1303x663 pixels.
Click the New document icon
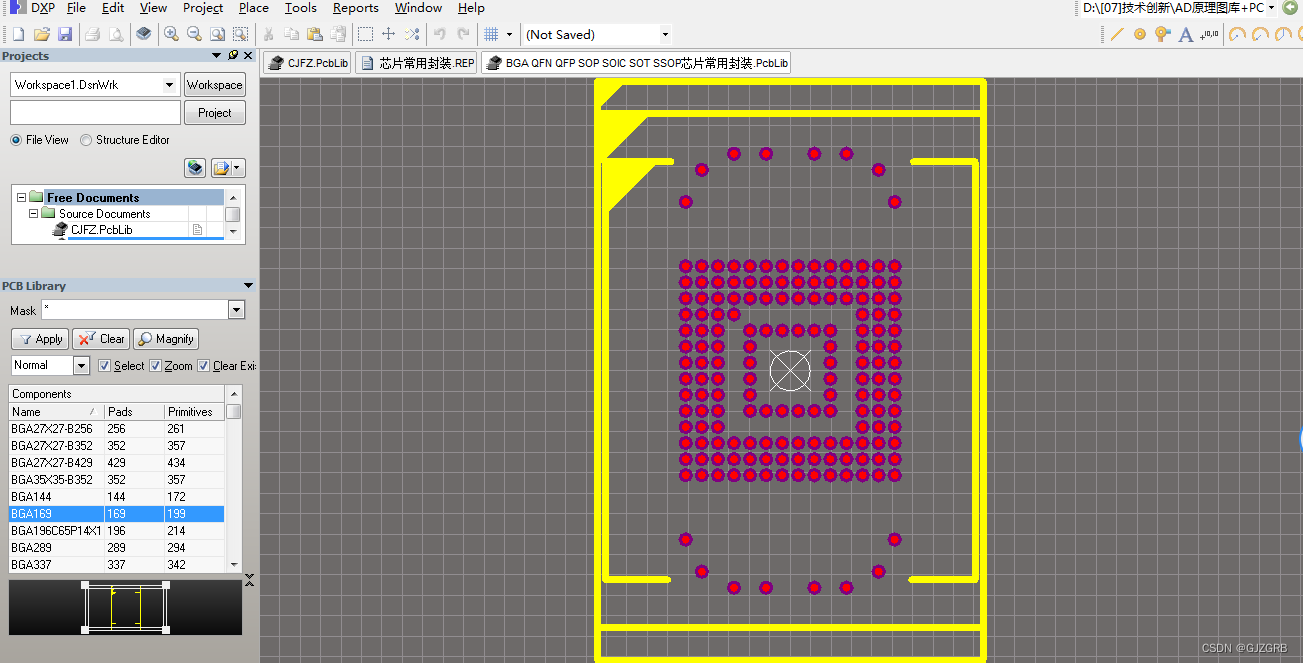point(17,34)
